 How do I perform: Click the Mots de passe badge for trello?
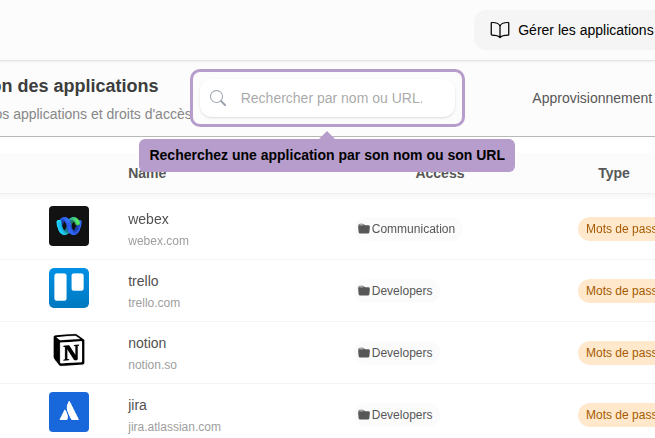tap(618, 291)
